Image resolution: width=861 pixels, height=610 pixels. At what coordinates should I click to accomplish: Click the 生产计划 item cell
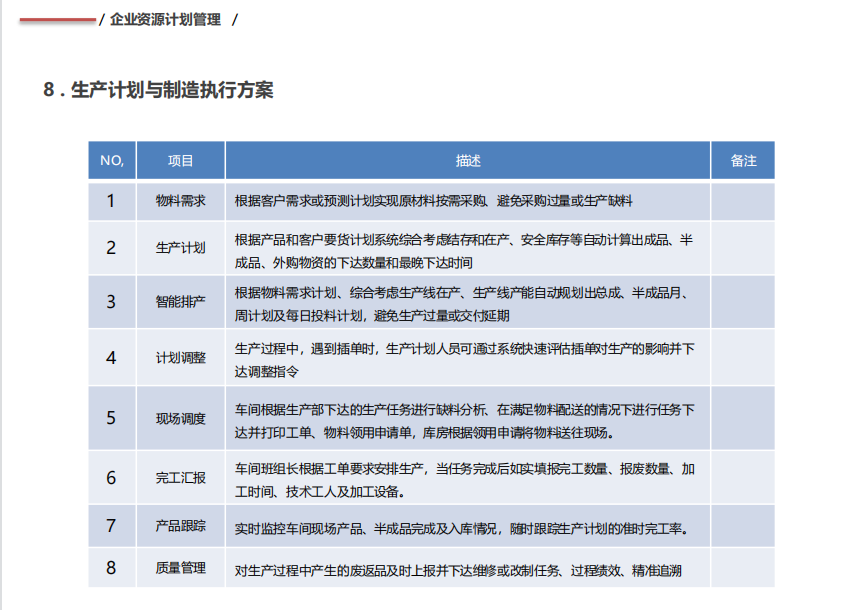tap(181, 247)
